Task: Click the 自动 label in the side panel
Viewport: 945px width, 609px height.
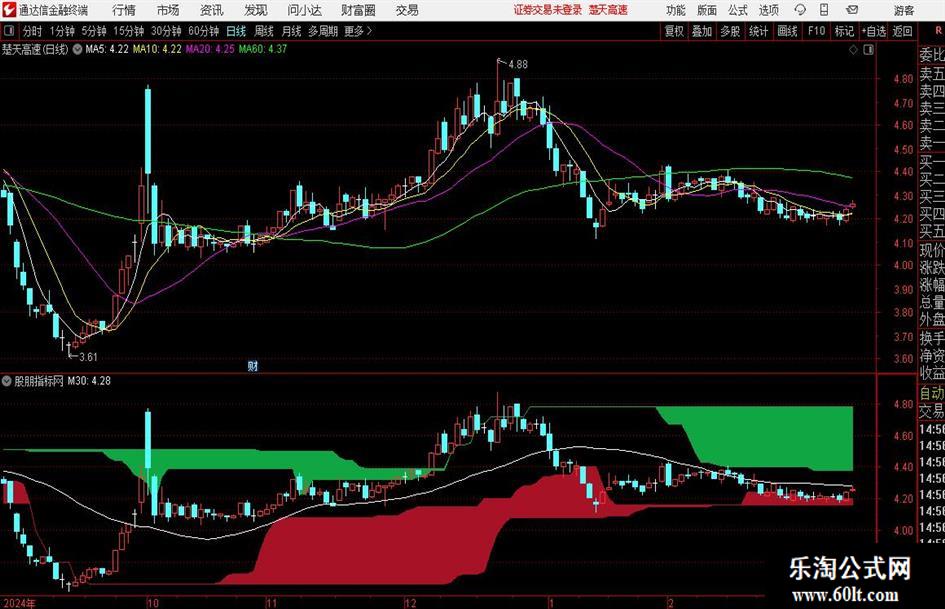Action: [x=932, y=393]
